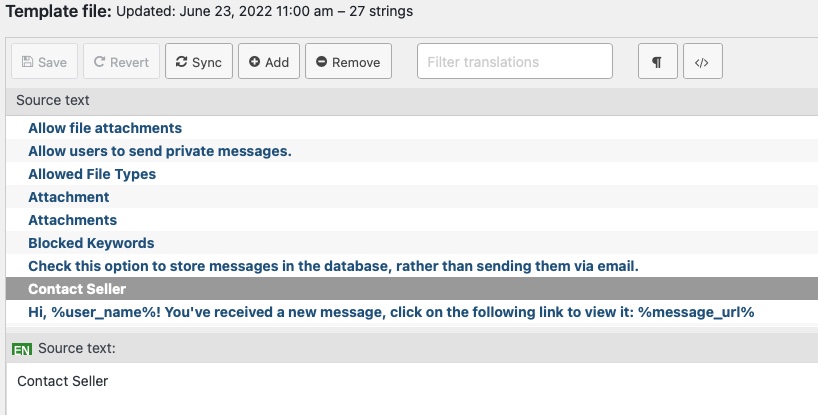Select the "Check this option to store messages" string

click(x=412, y=265)
